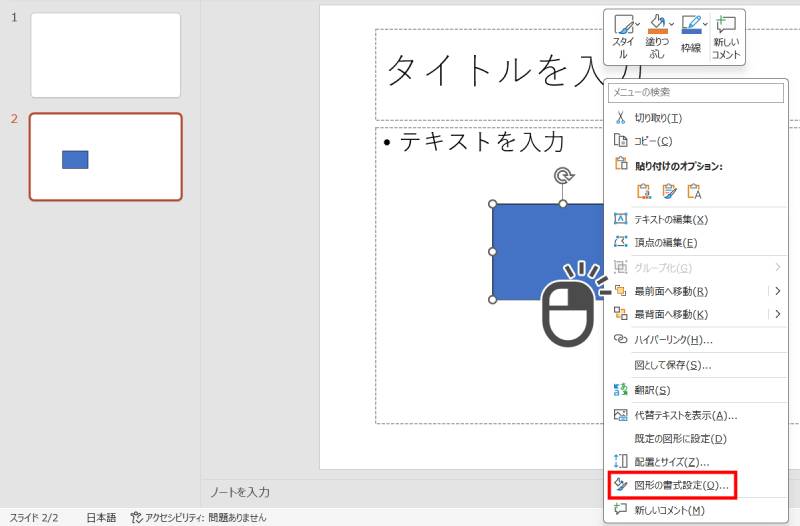This screenshot has width=800, height=526.
Task: Paste keeping source formatting icon
Action: 669,191
